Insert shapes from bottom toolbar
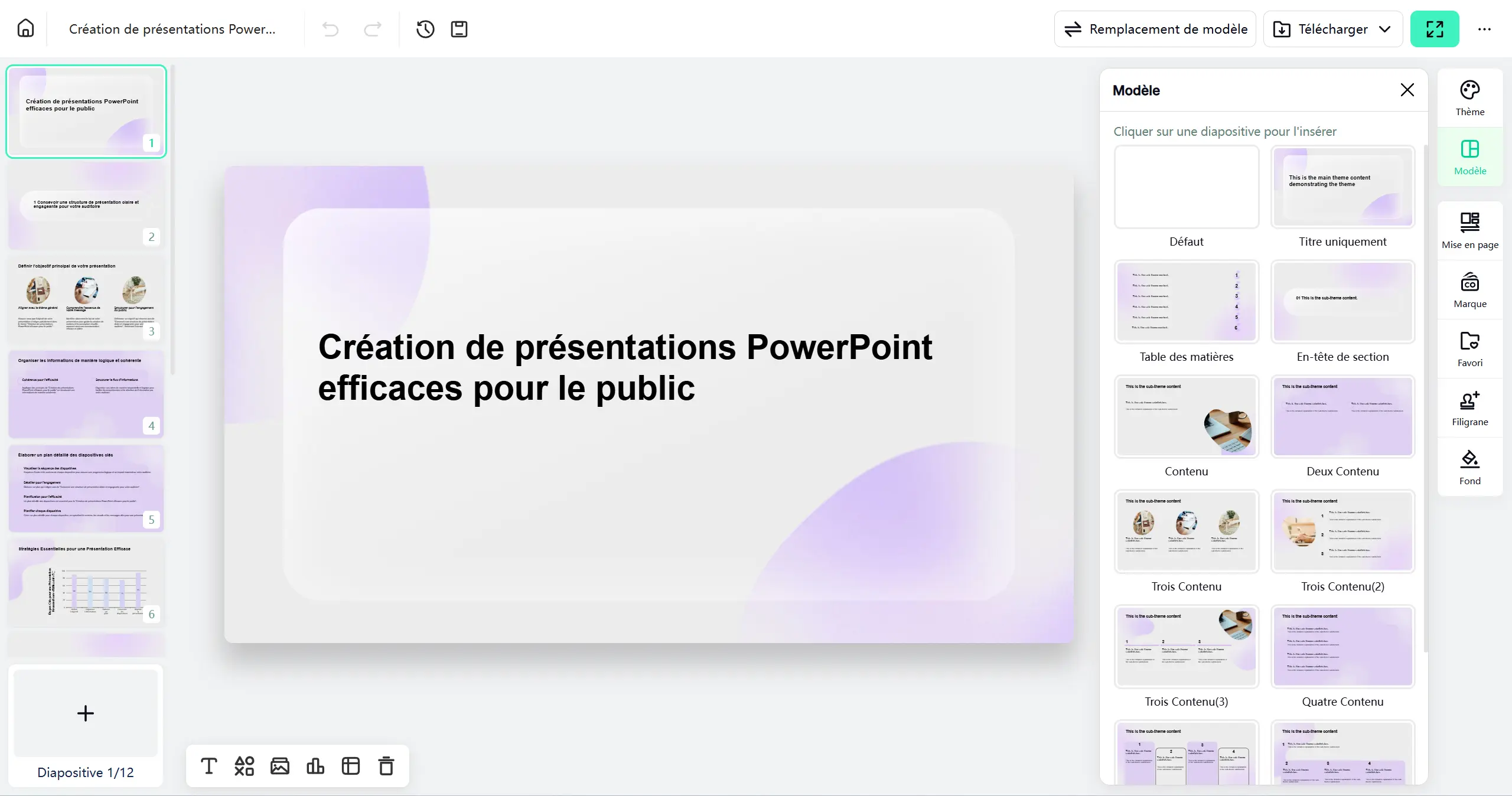The width and height of the screenshot is (1512, 796). click(244, 766)
